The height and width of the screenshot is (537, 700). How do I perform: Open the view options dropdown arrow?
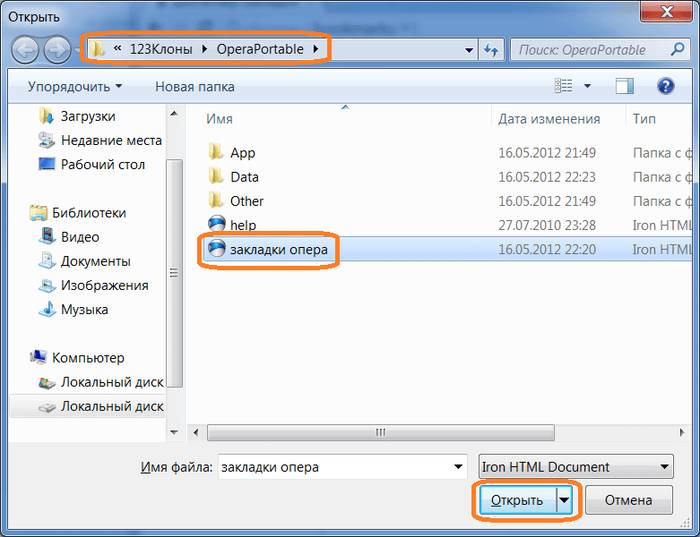tap(588, 86)
